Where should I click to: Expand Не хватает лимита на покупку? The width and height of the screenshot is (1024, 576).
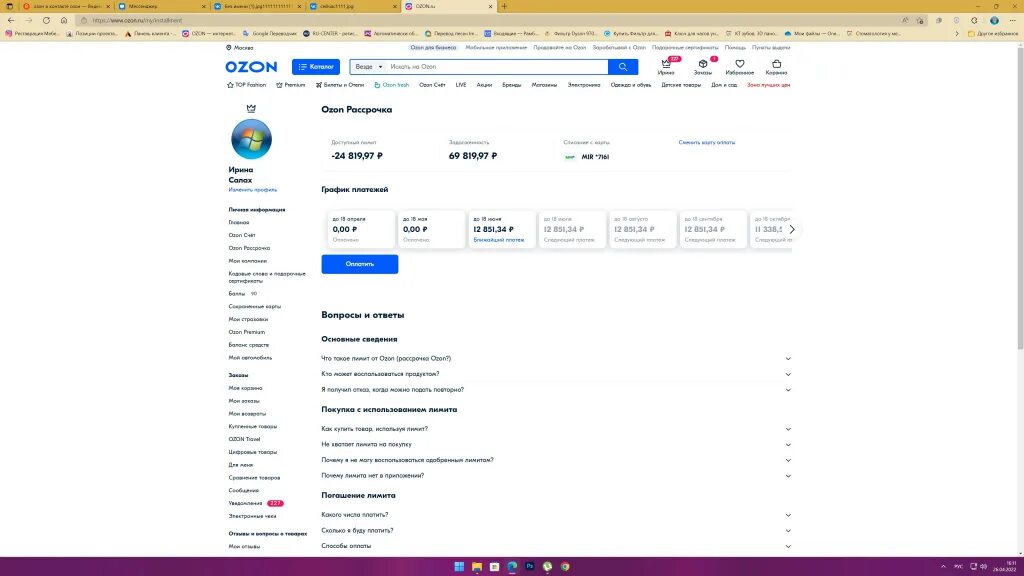click(x=556, y=445)
